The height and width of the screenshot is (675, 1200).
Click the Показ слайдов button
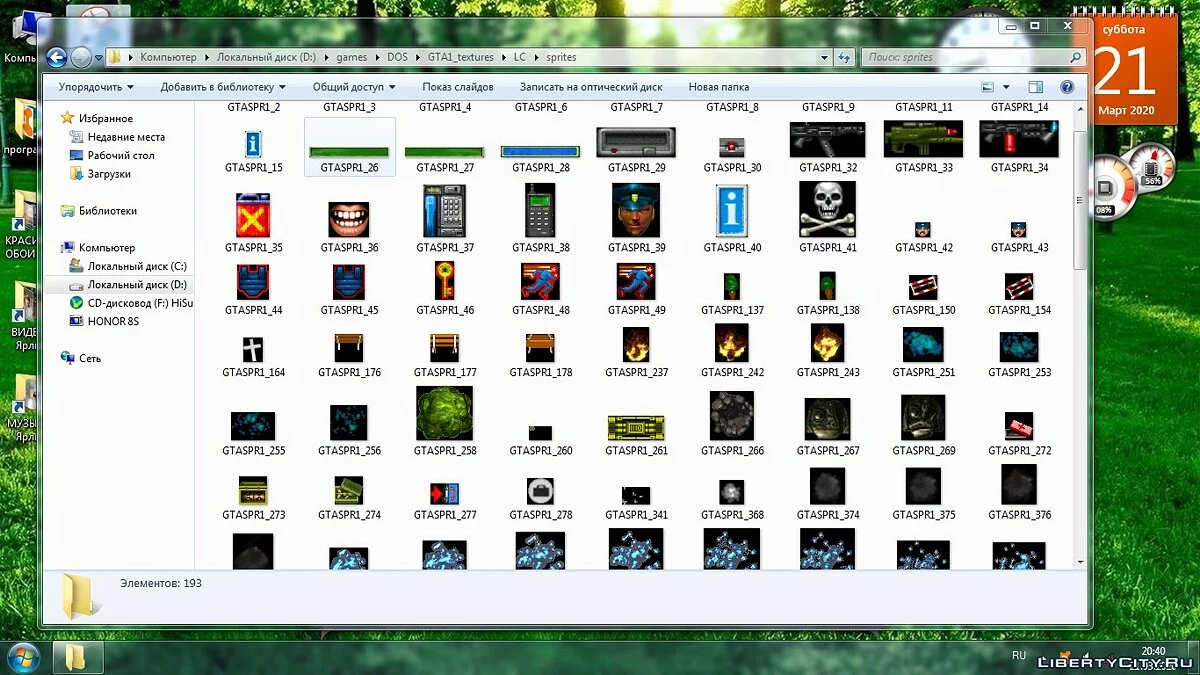(457, 87)
